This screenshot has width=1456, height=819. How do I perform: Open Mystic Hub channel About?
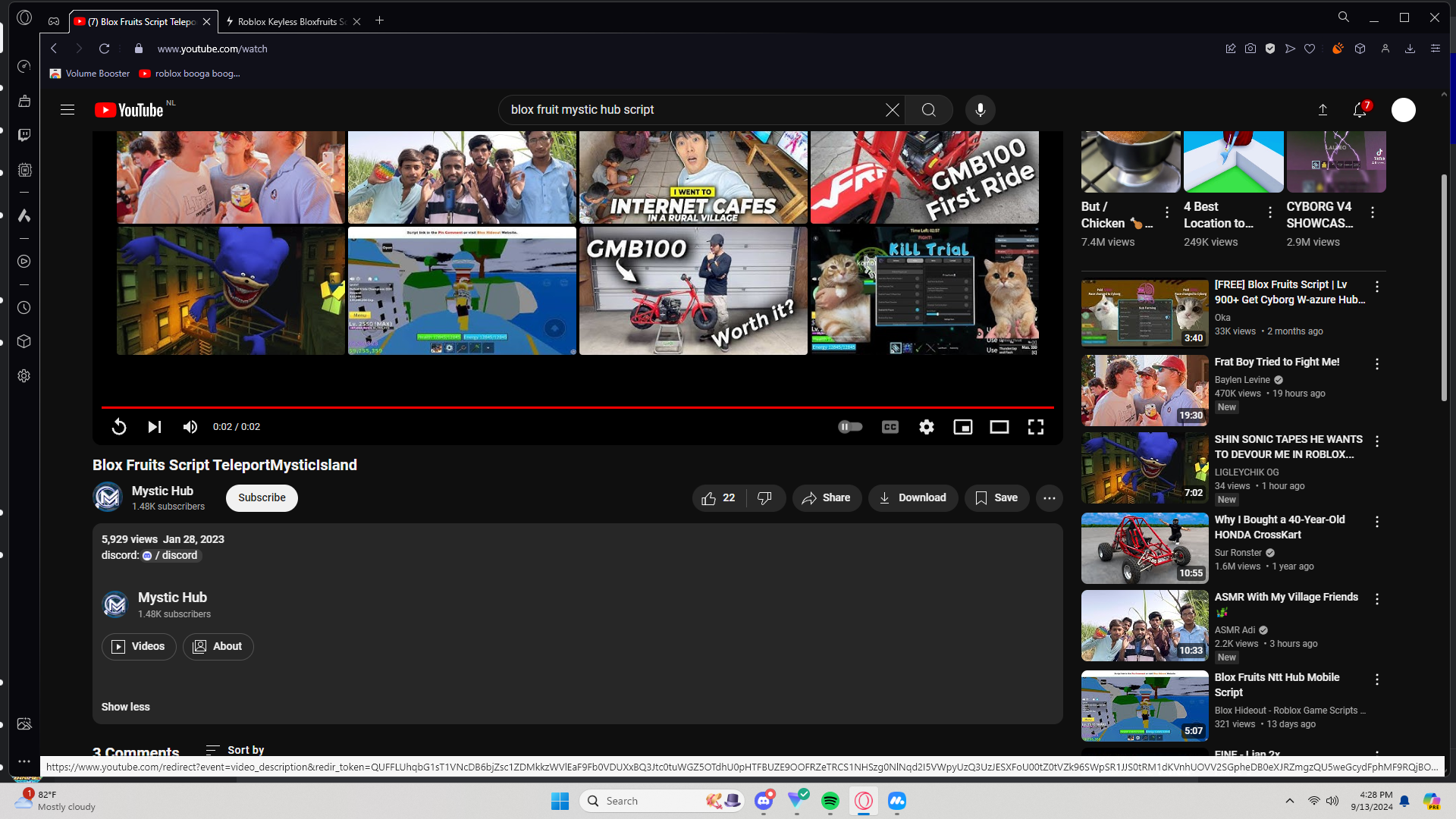pos(218,647)
